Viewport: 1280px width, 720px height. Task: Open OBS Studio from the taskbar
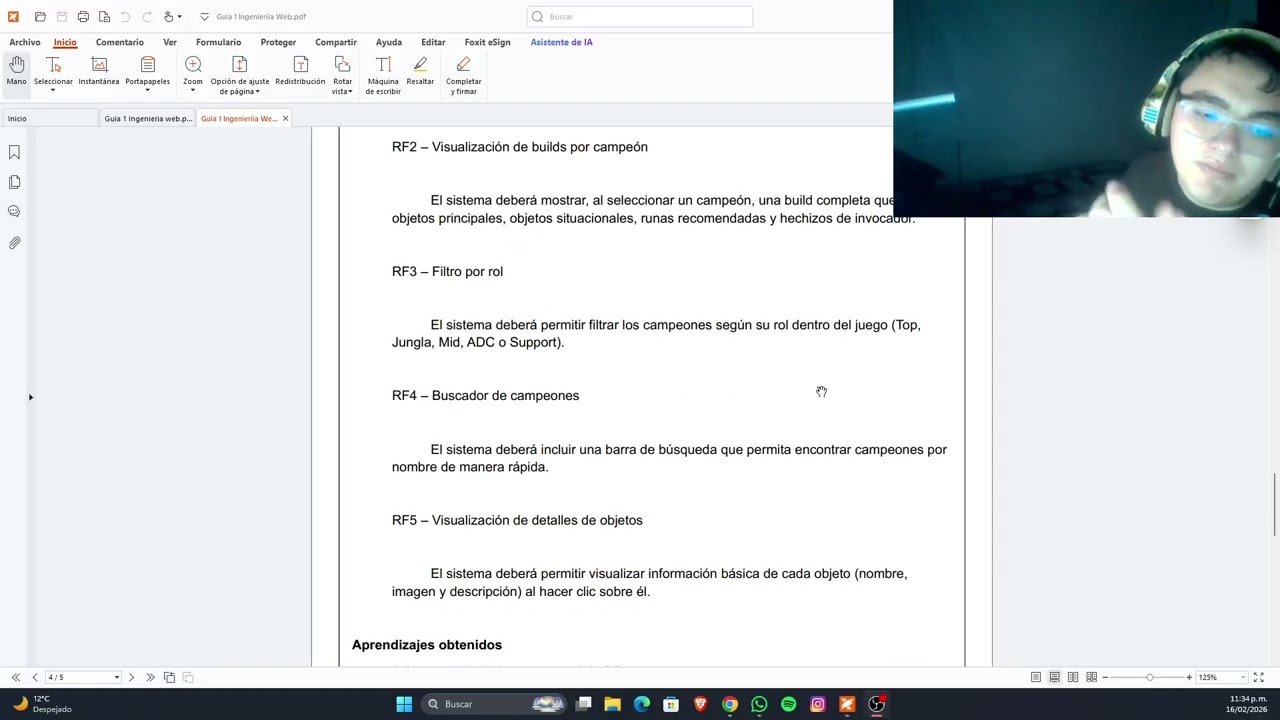pos(876,704)
